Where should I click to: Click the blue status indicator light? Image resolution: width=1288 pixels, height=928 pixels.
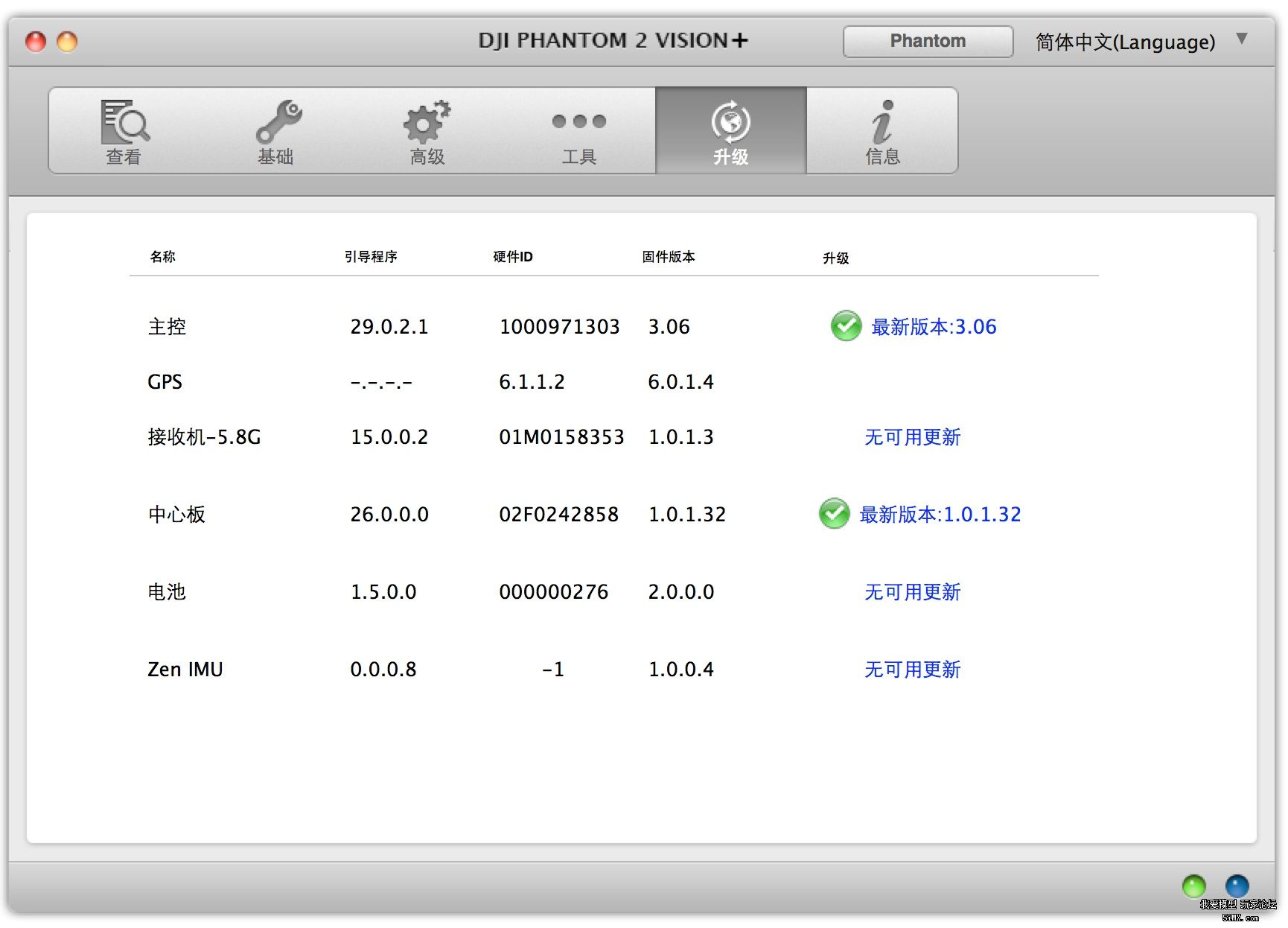point(1237,886)
